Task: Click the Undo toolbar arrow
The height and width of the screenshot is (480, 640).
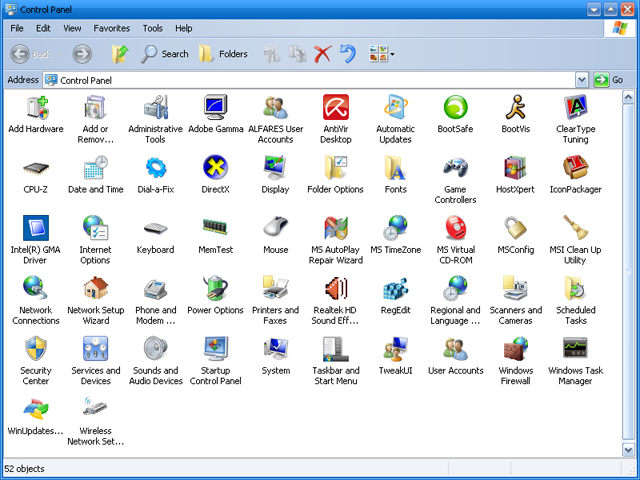Action: 348,54
